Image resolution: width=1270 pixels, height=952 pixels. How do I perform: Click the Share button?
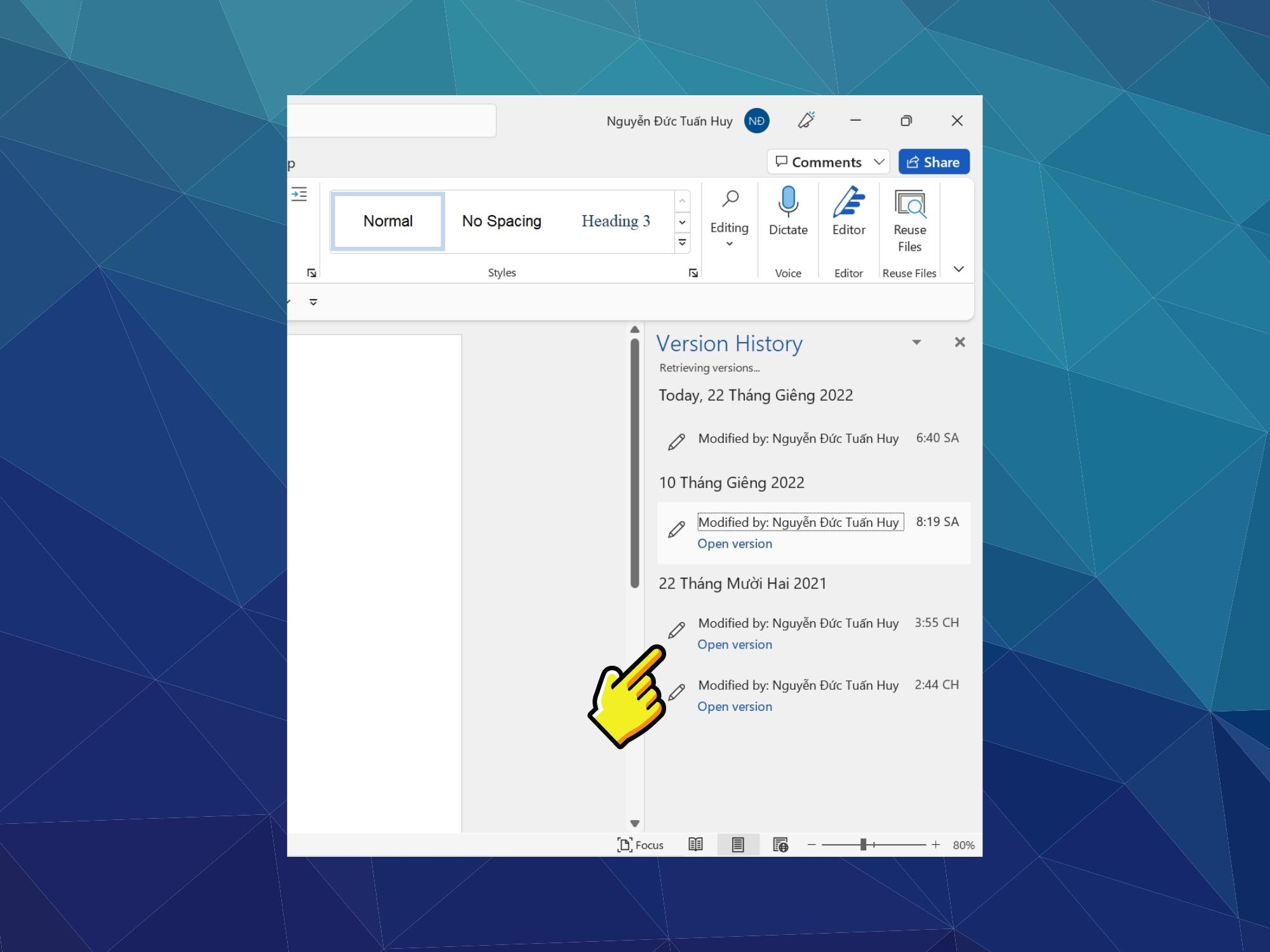click(934, 162)
